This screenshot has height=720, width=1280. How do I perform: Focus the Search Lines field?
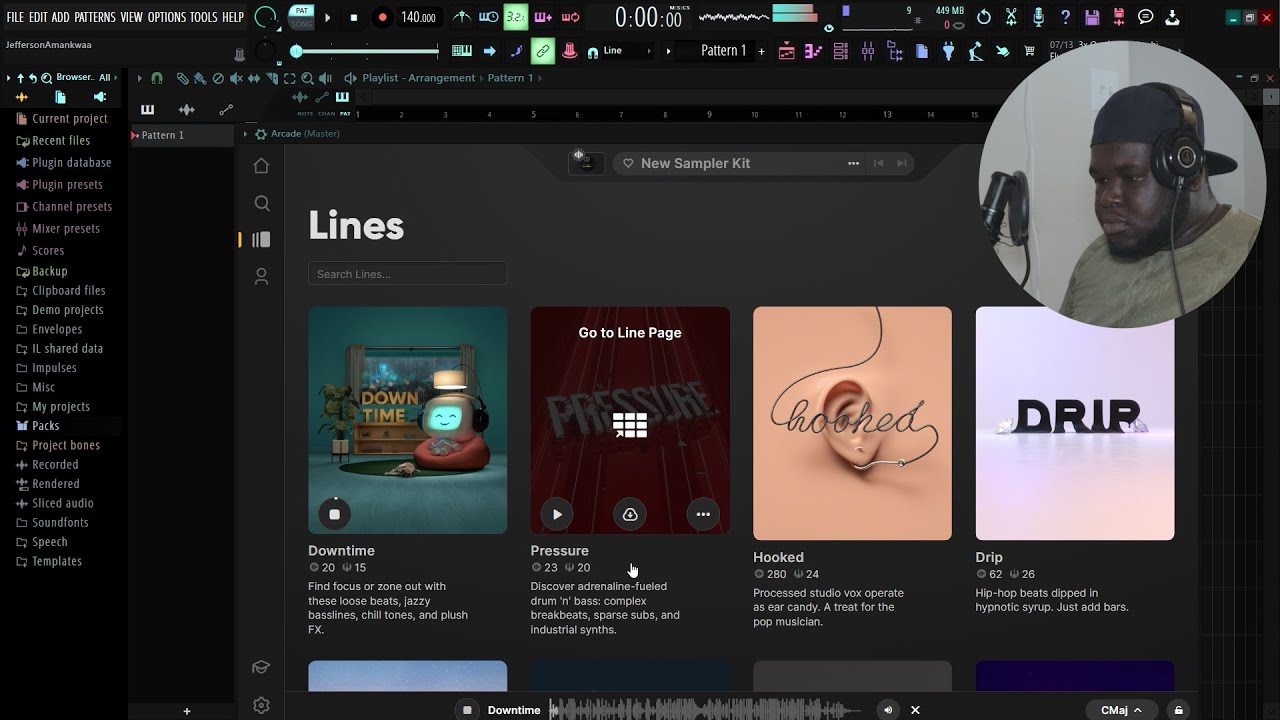pos(408,274)
